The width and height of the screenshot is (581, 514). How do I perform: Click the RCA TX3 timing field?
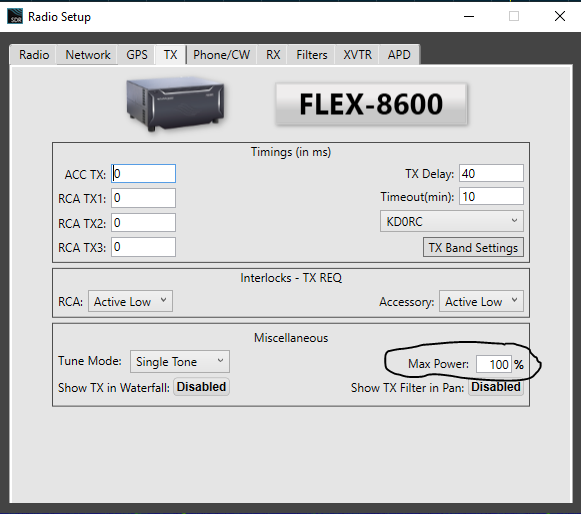coord(143,247)
